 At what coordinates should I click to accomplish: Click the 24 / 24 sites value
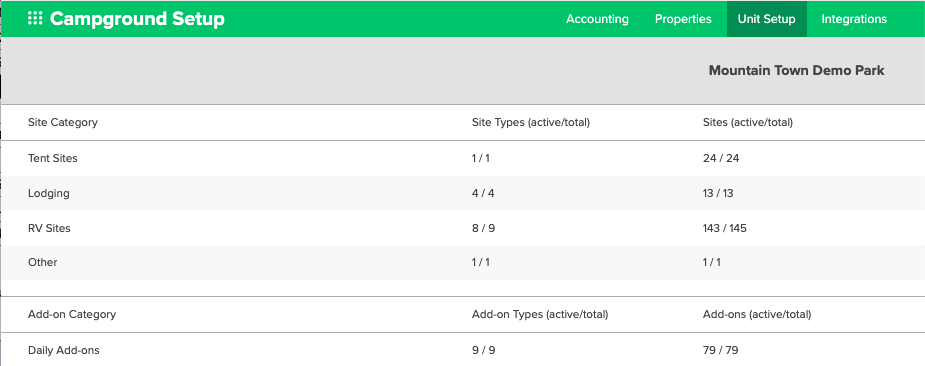click(x=721, y=158)
